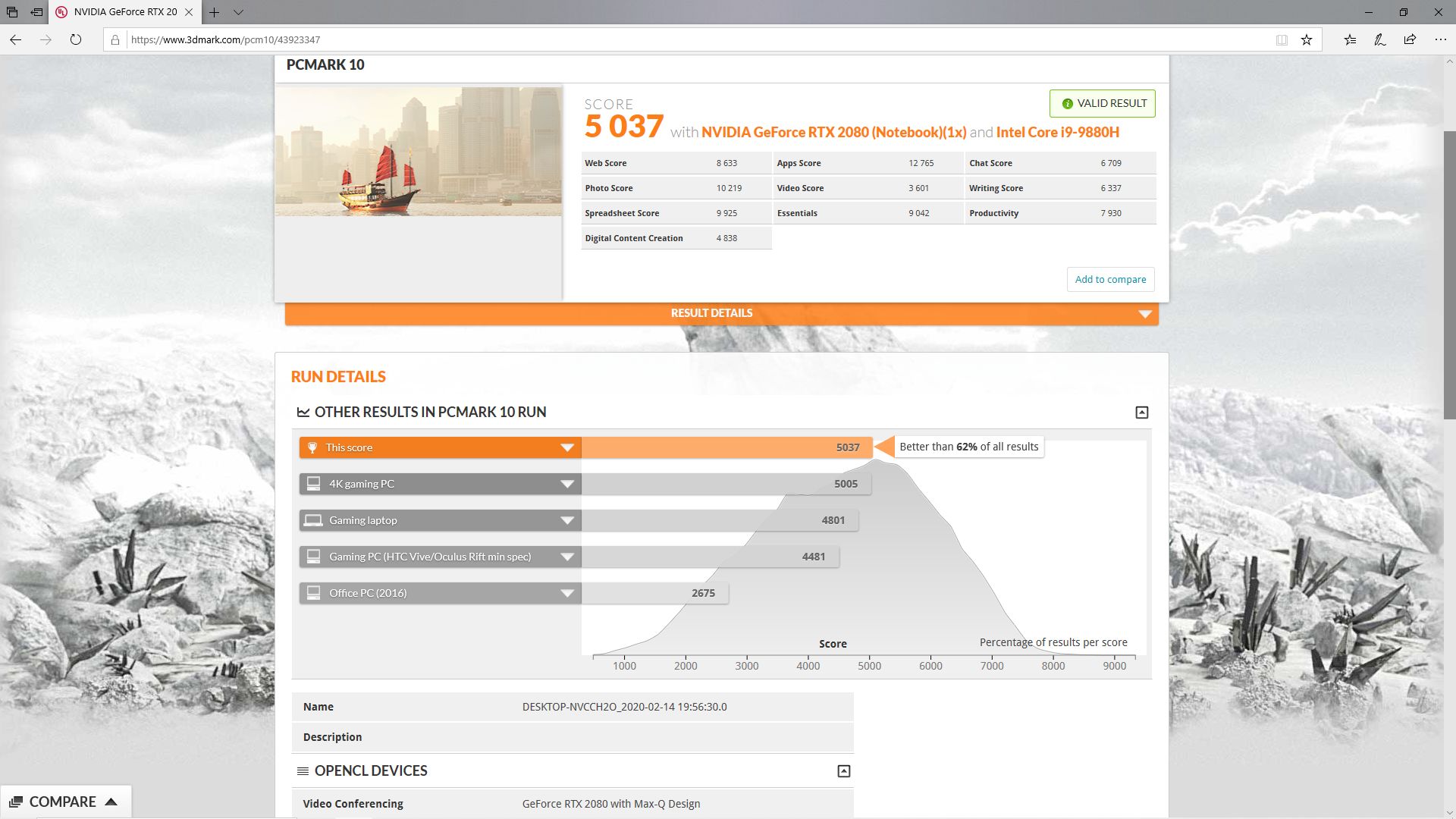Click the Essentials value 9 042

(919, 214)
